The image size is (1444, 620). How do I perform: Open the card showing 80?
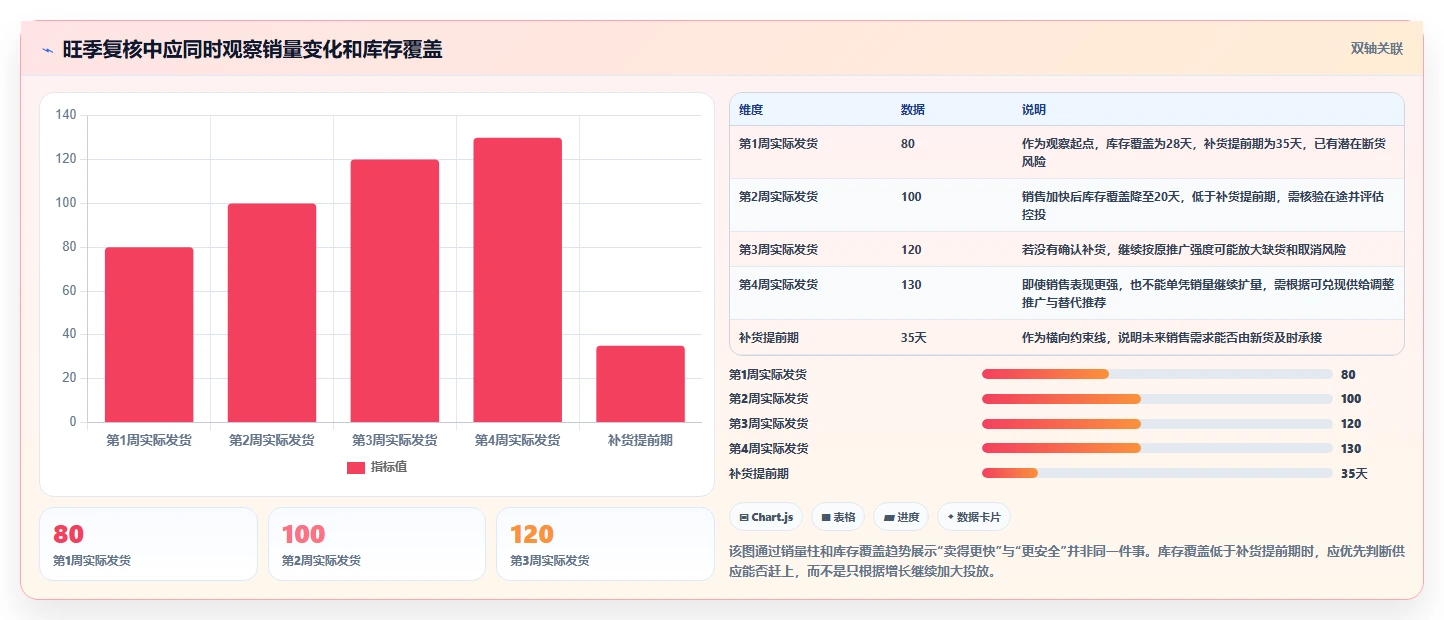[148, 544]
